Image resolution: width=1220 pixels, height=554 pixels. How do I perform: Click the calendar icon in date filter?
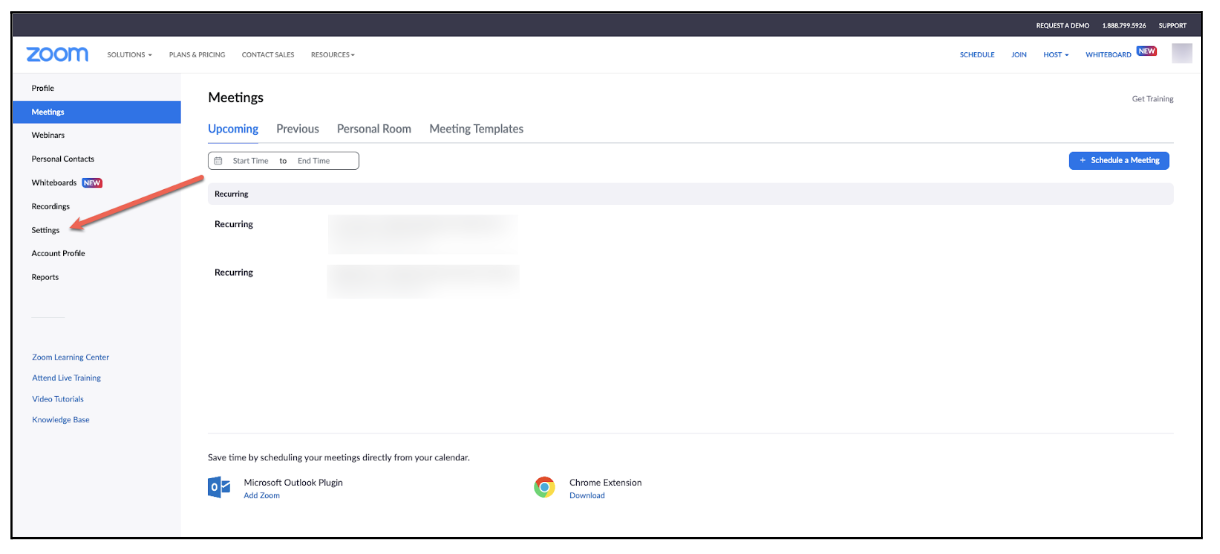[x=219, y=161]
